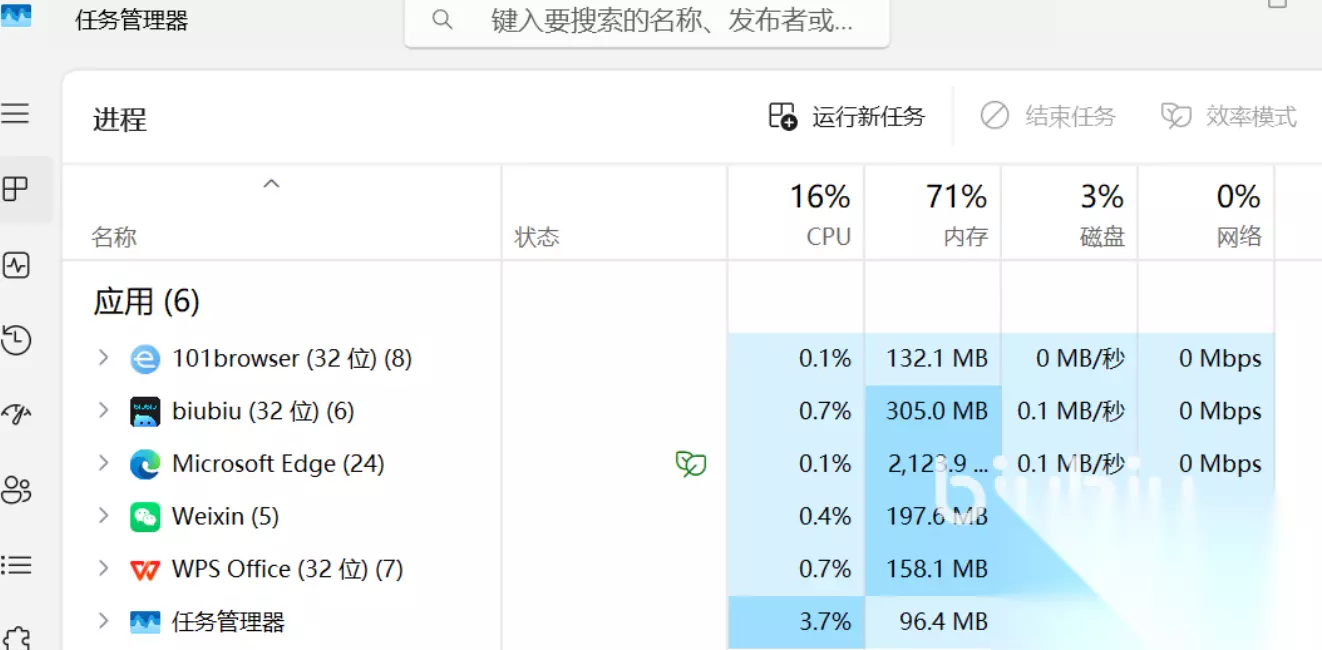Viewport: 1322px width, 650px height.
Task: Sort by the CPU column header
Action: coord(796,213)
